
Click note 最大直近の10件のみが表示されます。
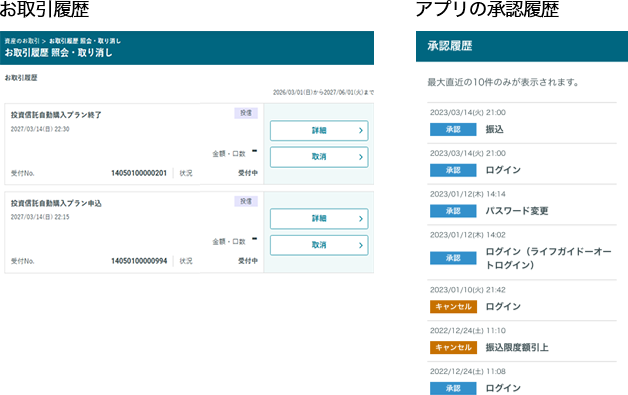coord(503,83)
